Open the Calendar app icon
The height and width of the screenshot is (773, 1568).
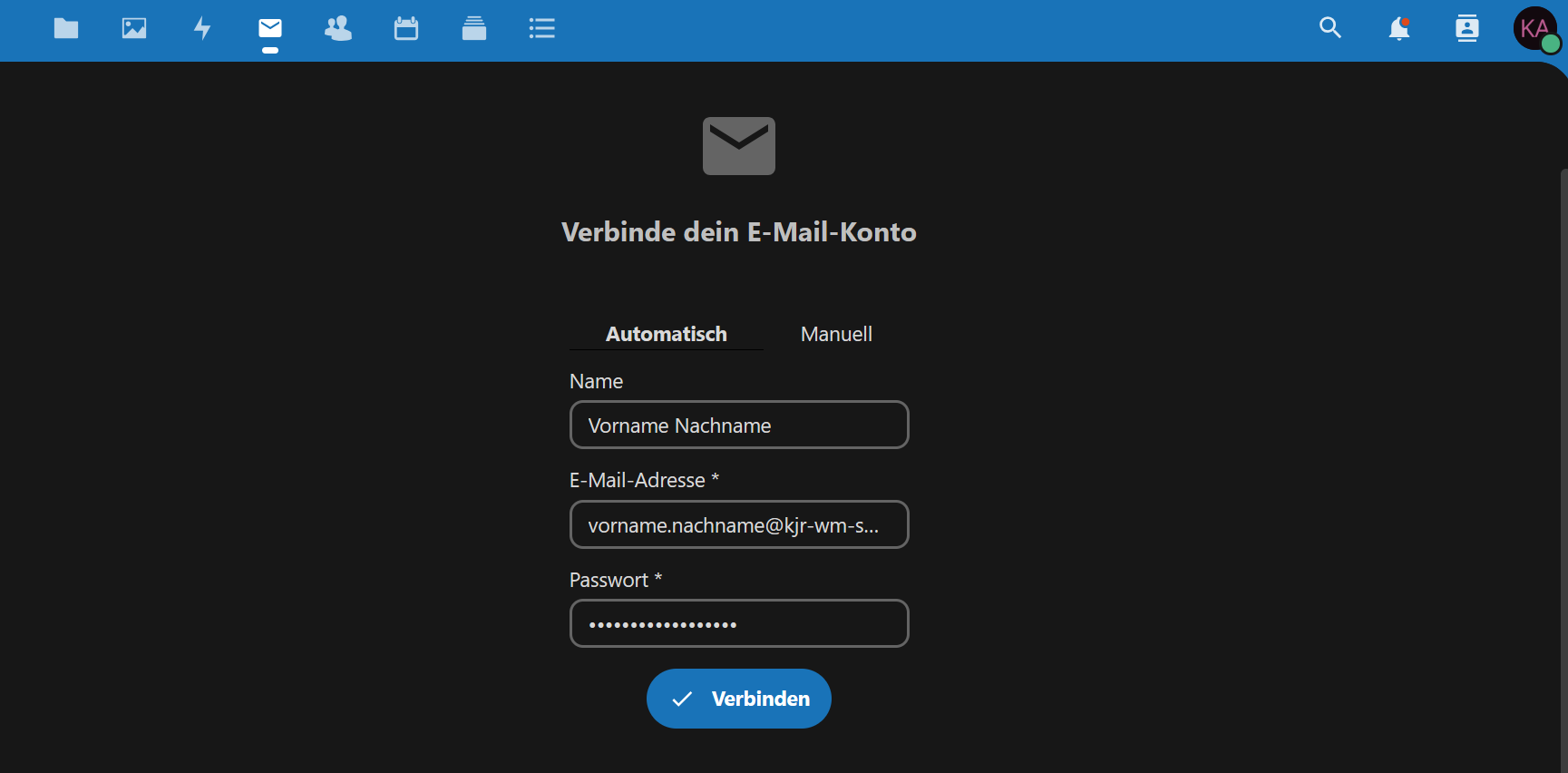click(406, 29)
